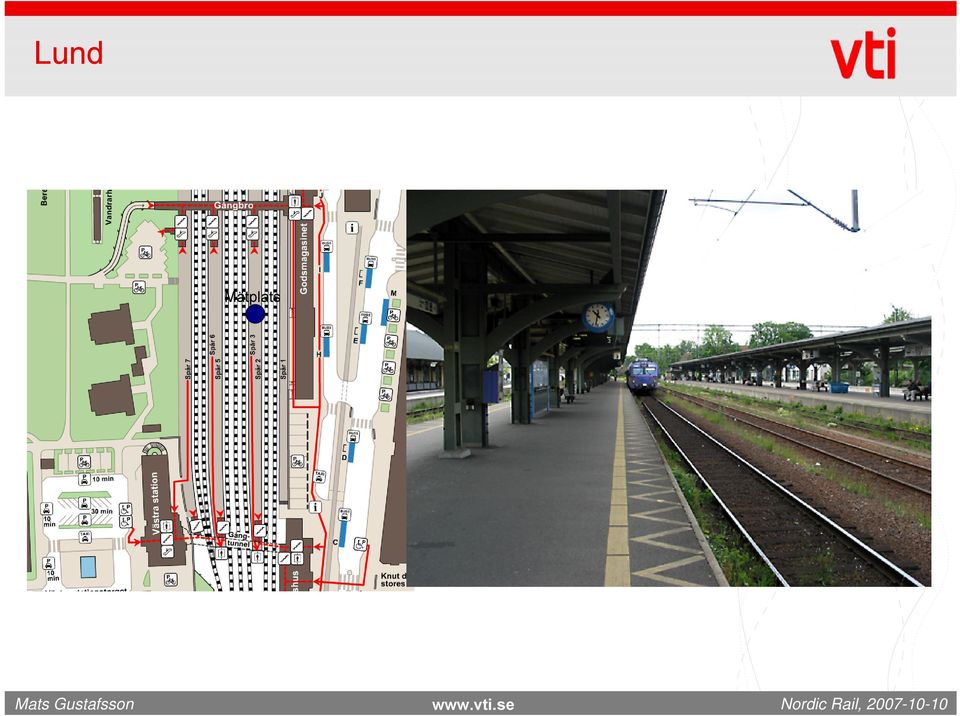Screen dimensions: 960x716
Task: Click the 'Gångbro' label on the map
Action: (233, 206)
